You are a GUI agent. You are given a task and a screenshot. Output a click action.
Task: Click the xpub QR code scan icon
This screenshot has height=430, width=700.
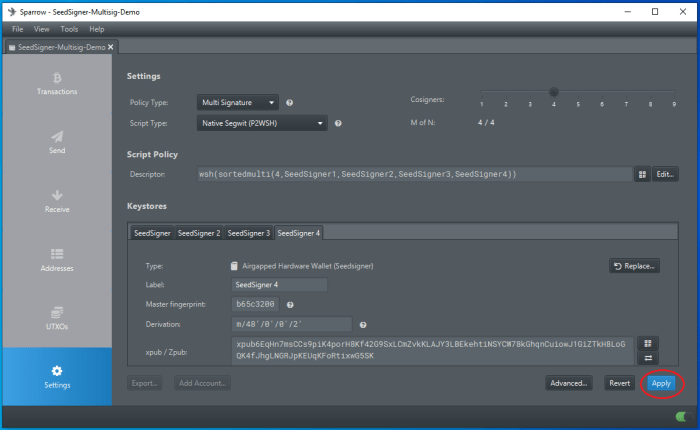point(647,343)
